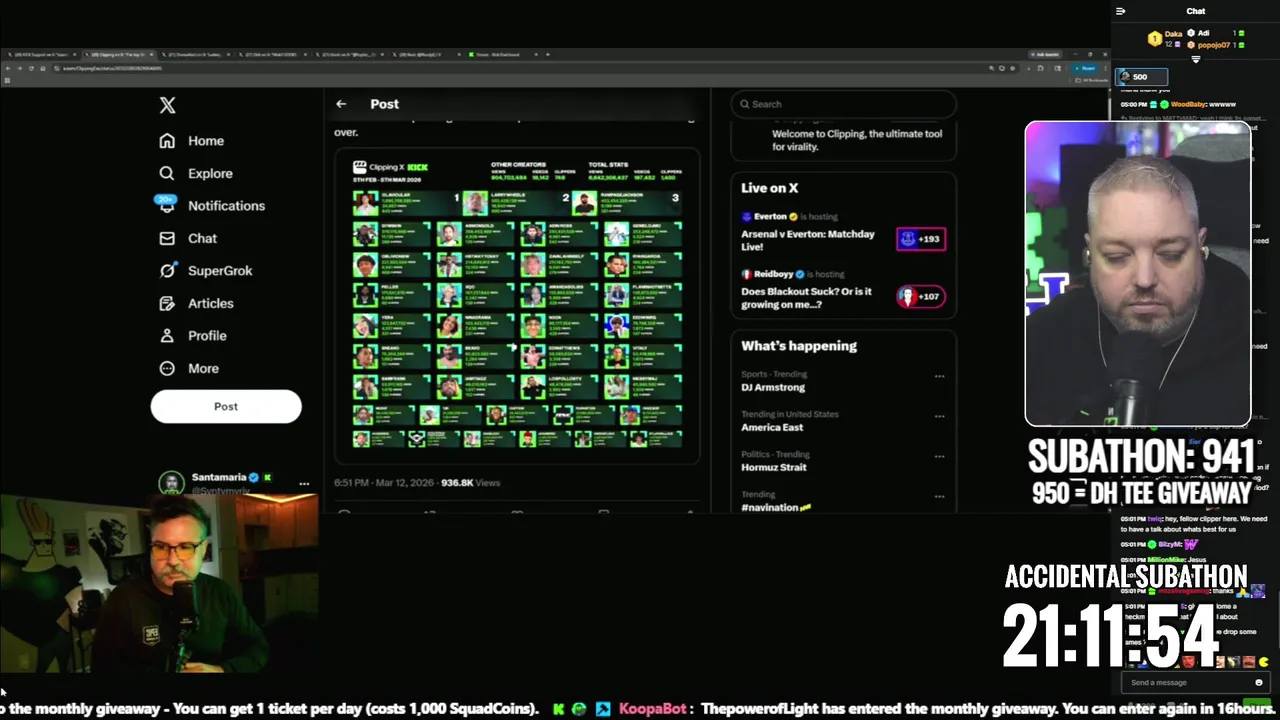Click the X logo icon
This screenshot has width=1280, height=720.
click(167, 105)
